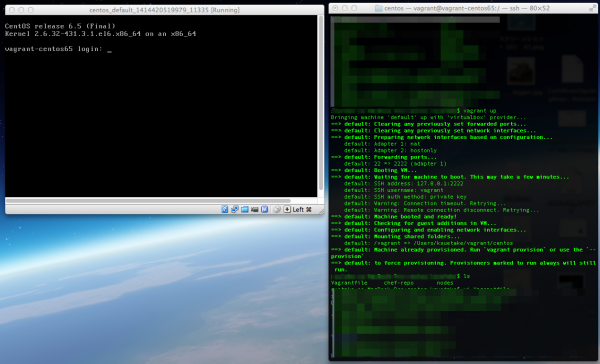This screenshot has width=600, height=364.
Task: Click the horizontal scrollbar of the VirtualBox window
Action: pyautogui.click(x=148, y=201)
